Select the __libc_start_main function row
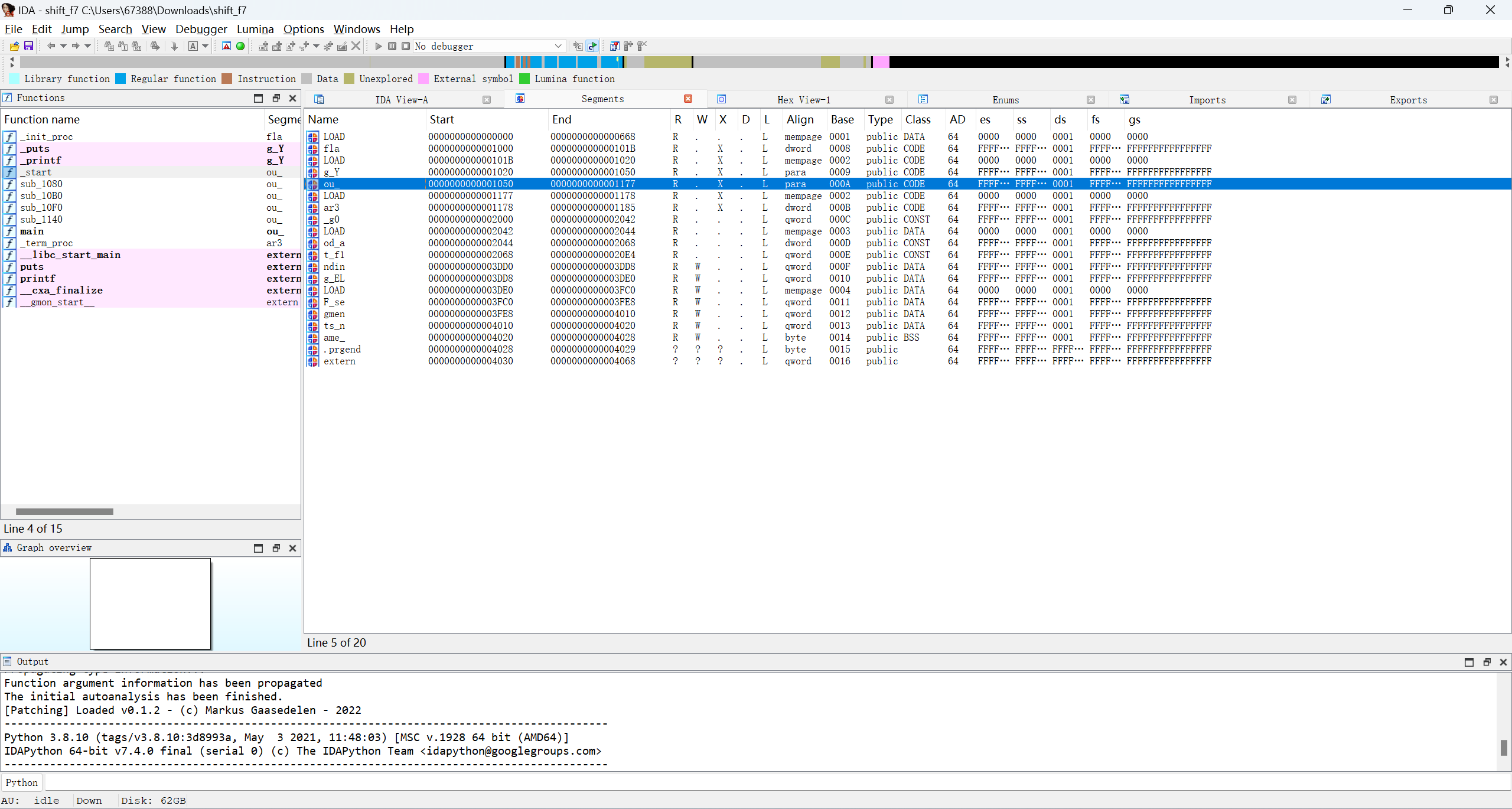Image resolution: width=1512 pixels, height=809 pixels. pos(151,255)
